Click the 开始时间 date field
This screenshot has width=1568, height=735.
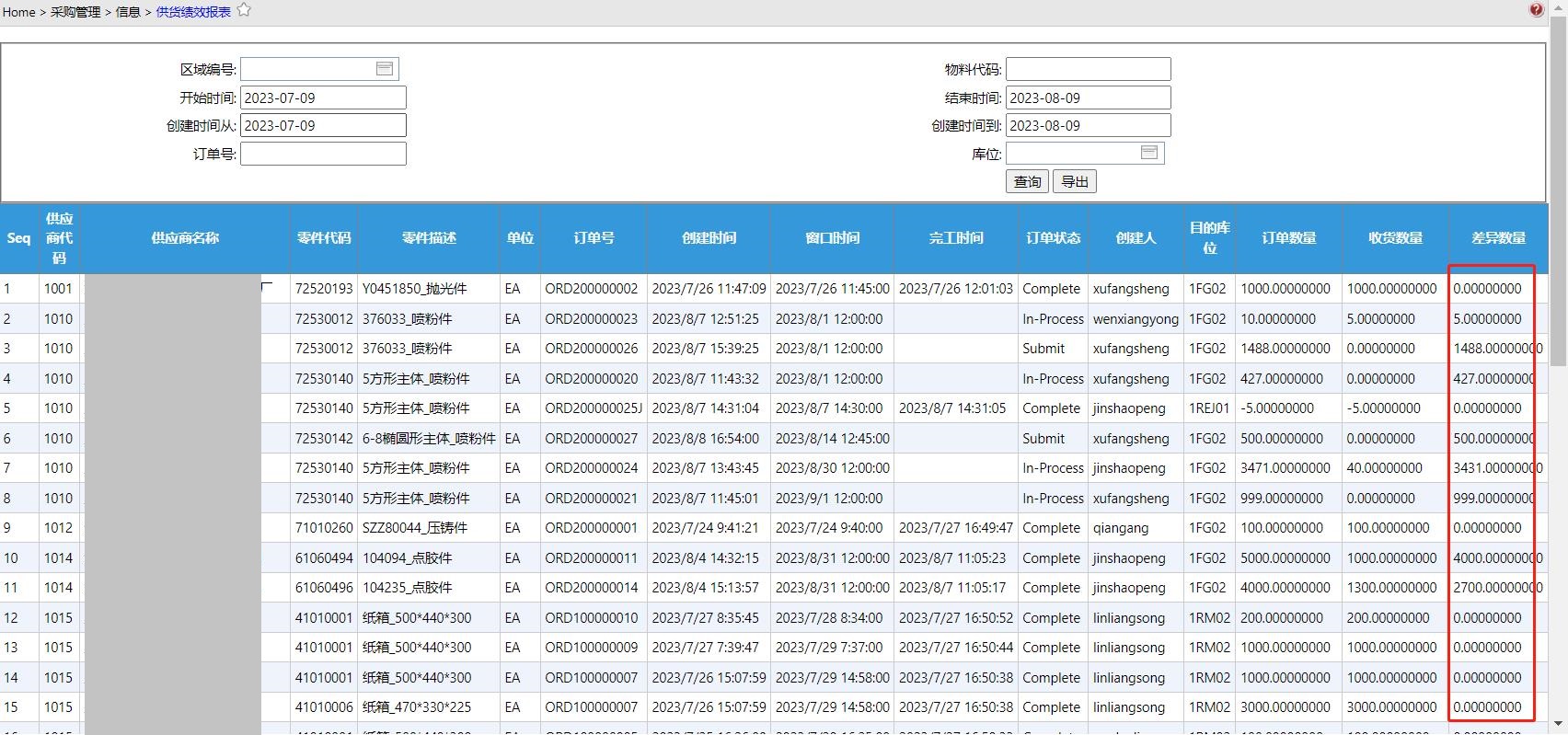[x=323, y=98]
